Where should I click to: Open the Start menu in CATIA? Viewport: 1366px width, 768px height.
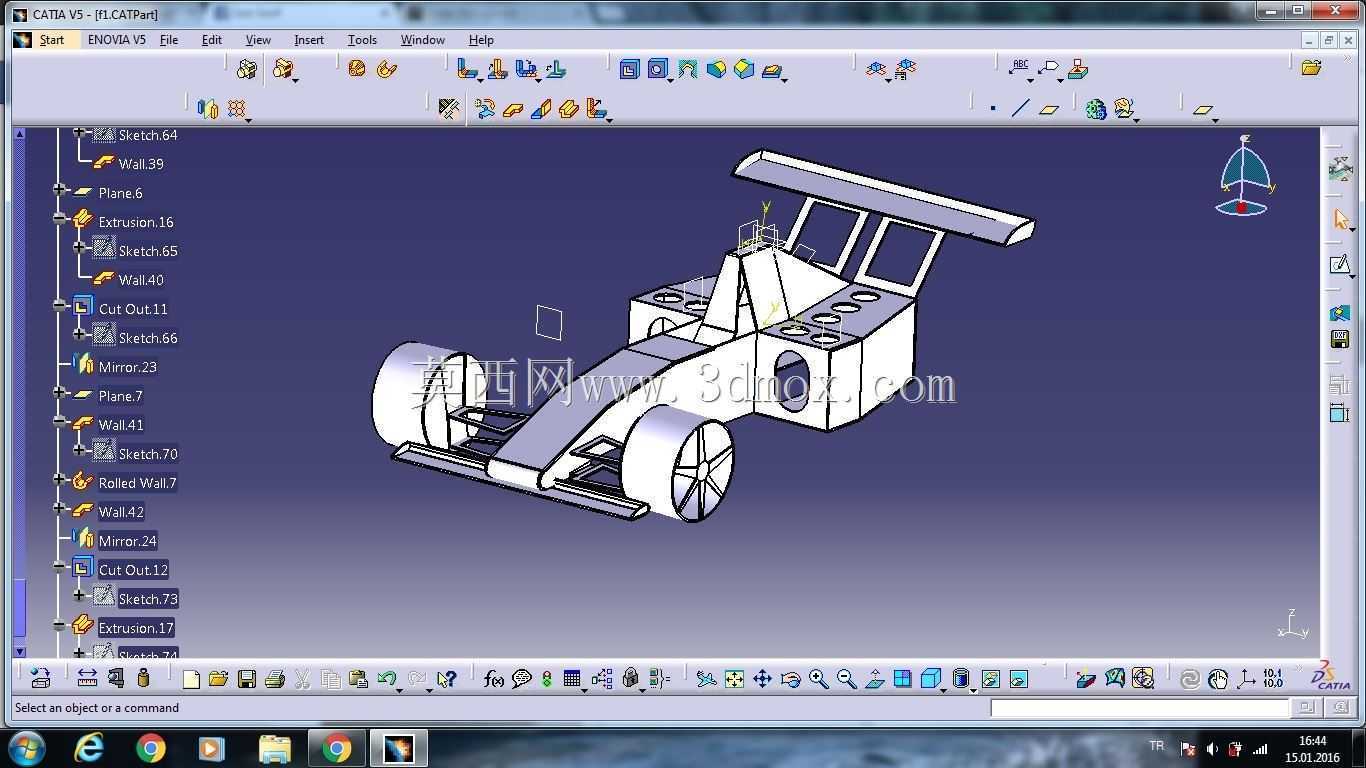52,40
